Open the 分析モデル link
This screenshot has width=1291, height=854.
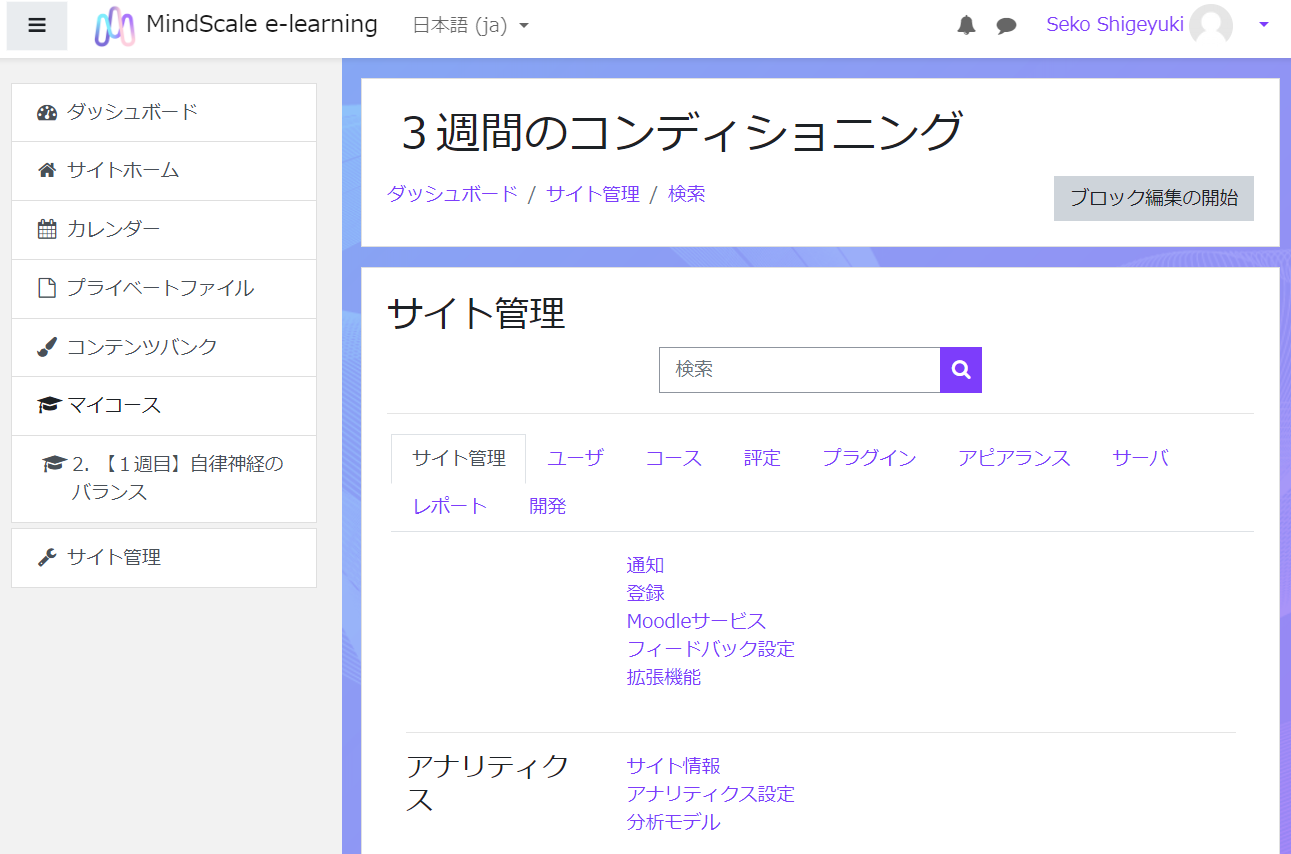[673, 822]
